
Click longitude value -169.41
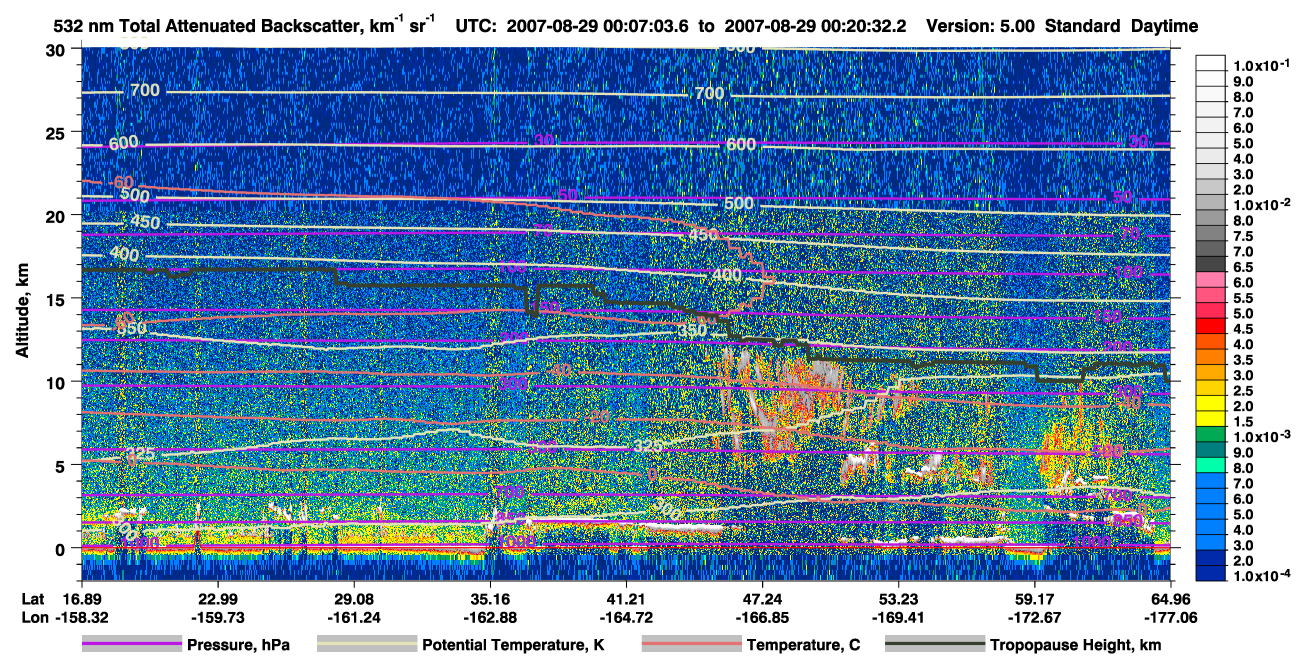[x=898, y=617]
